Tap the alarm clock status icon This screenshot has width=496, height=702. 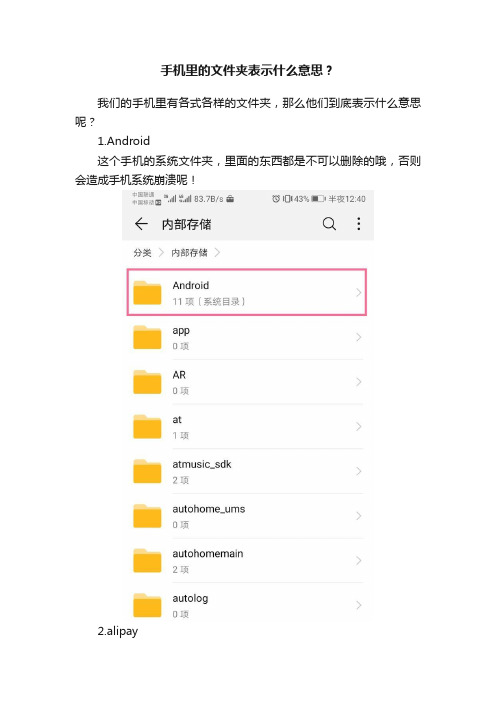[x=276, y=199]
